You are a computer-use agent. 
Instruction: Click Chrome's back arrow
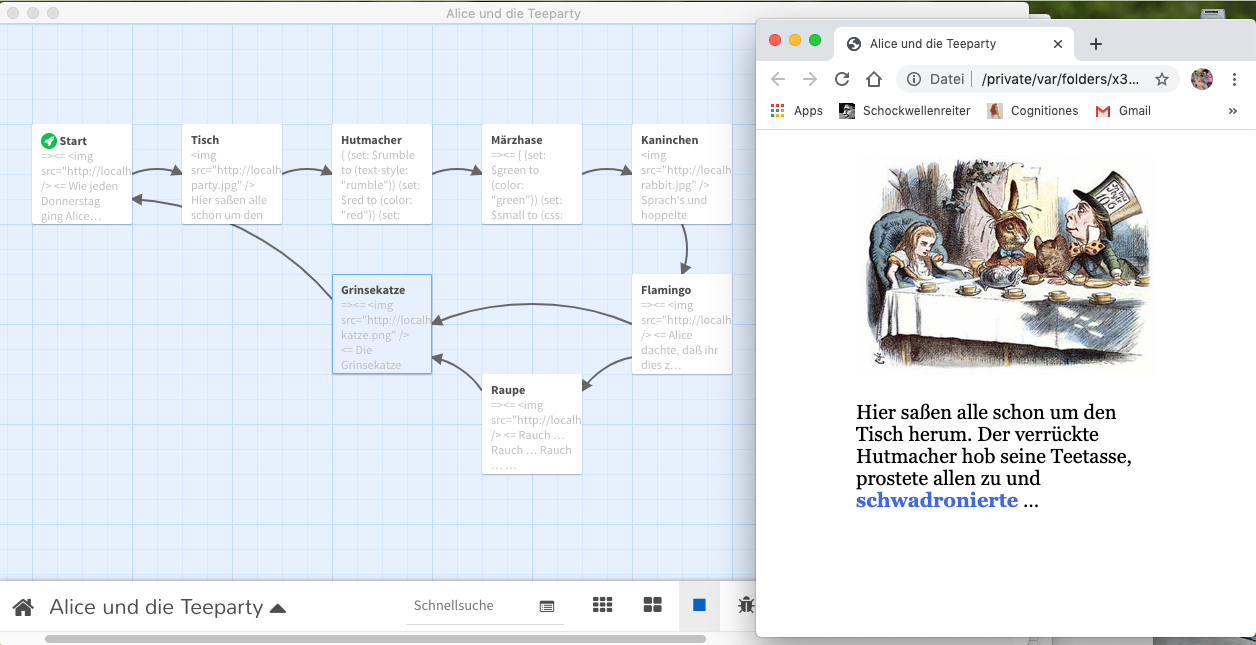point(778,79)
